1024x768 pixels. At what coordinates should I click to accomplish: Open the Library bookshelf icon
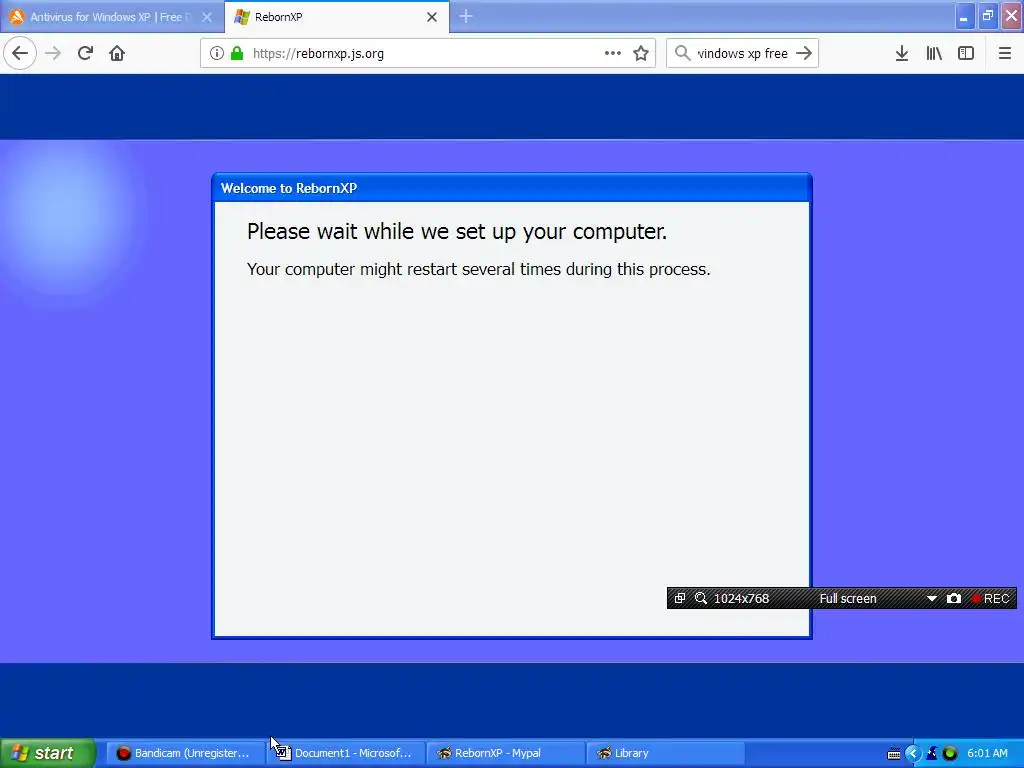[x=934, y=53]
